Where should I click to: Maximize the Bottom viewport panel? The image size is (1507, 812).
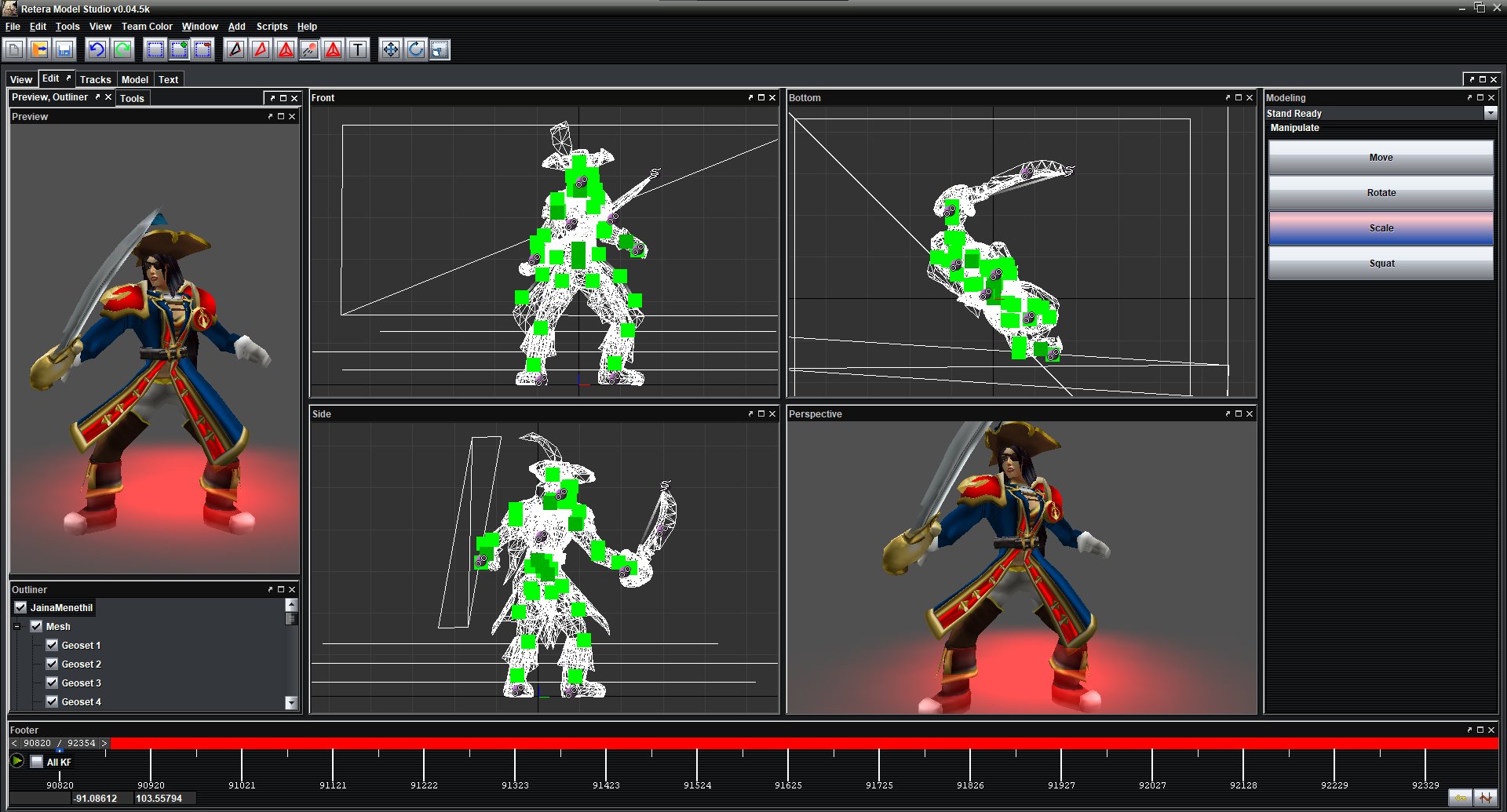coord(1239,98)
